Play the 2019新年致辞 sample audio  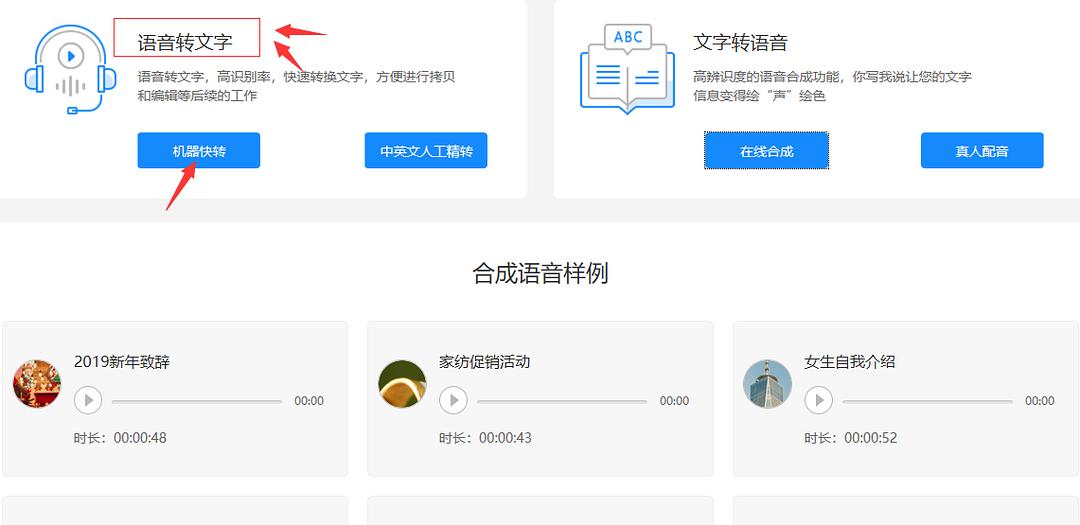(x=88, y=400)
